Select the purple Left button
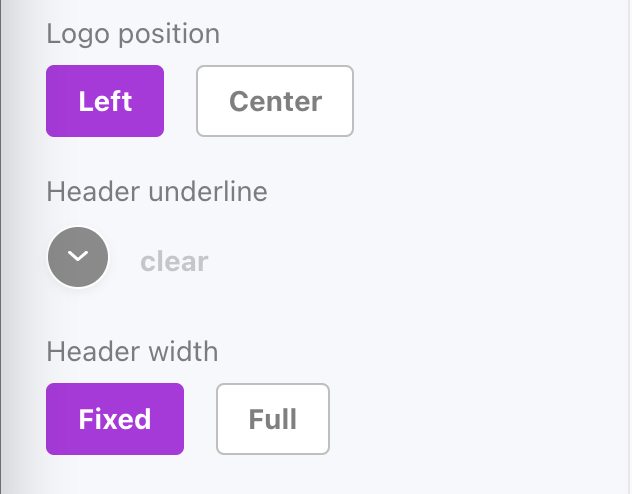Screen dimensions: 632x494 pyautogui.click(x=105, y=101)
